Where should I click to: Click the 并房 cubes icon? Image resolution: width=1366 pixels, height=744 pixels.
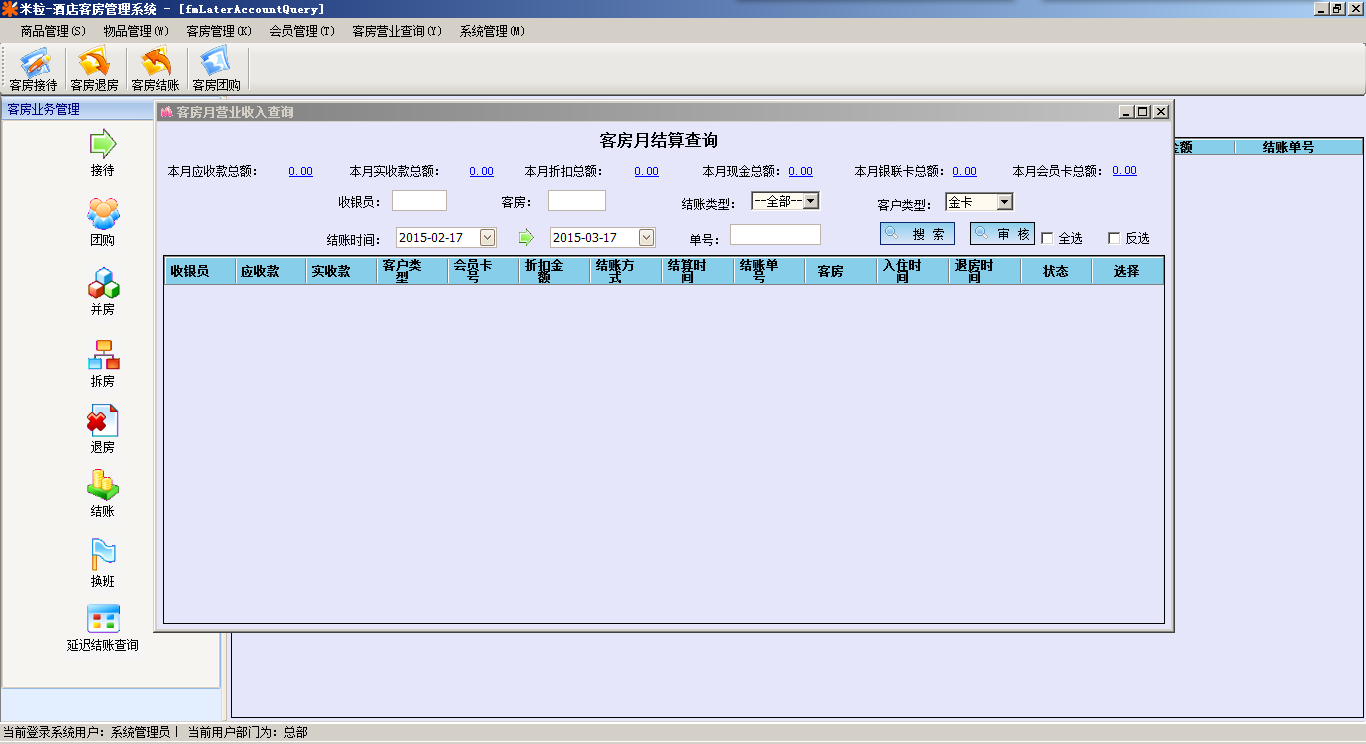[103, 284]
